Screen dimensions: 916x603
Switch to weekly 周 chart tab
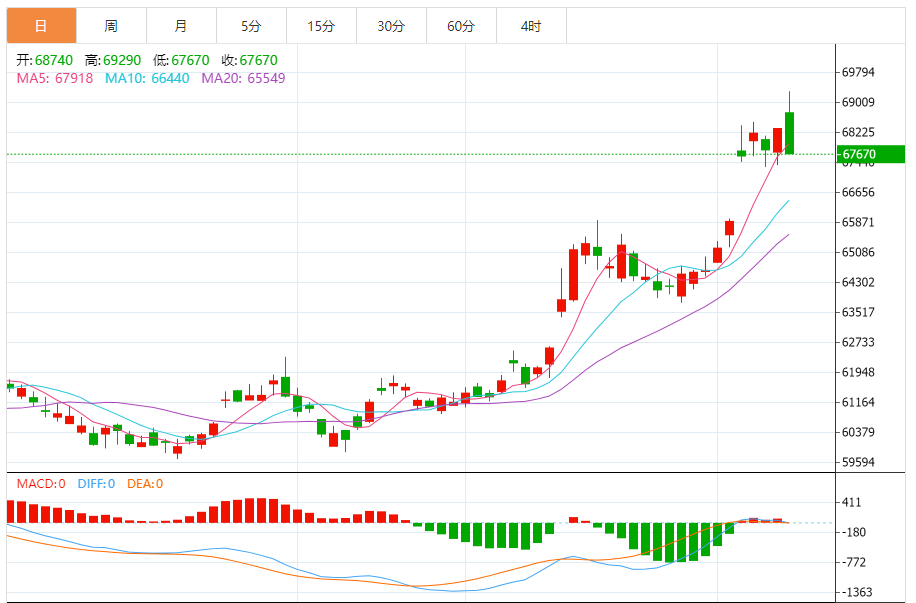coord(111,26)
